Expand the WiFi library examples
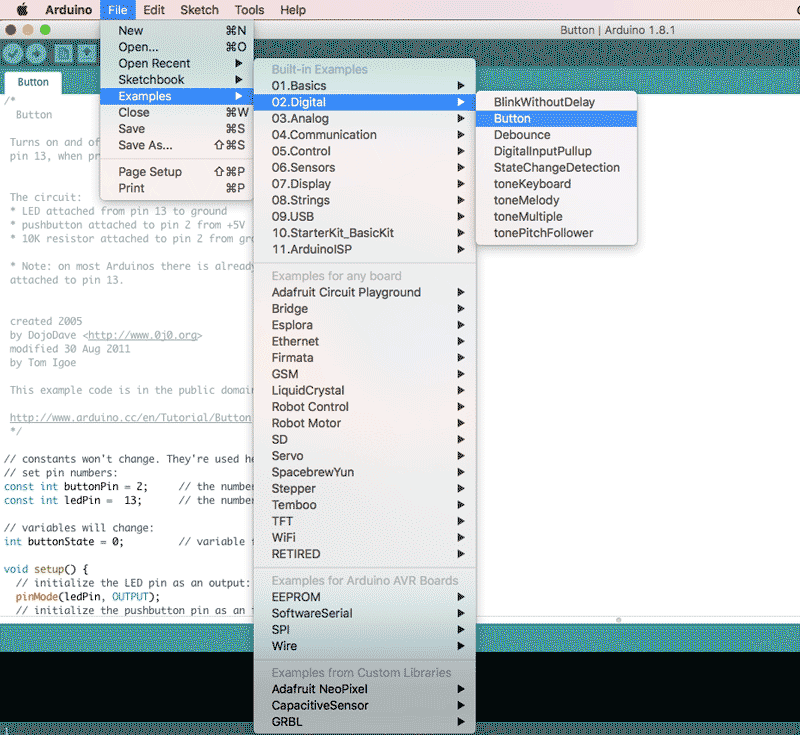This screenshot has height=735, width=800. click(365, 537)
